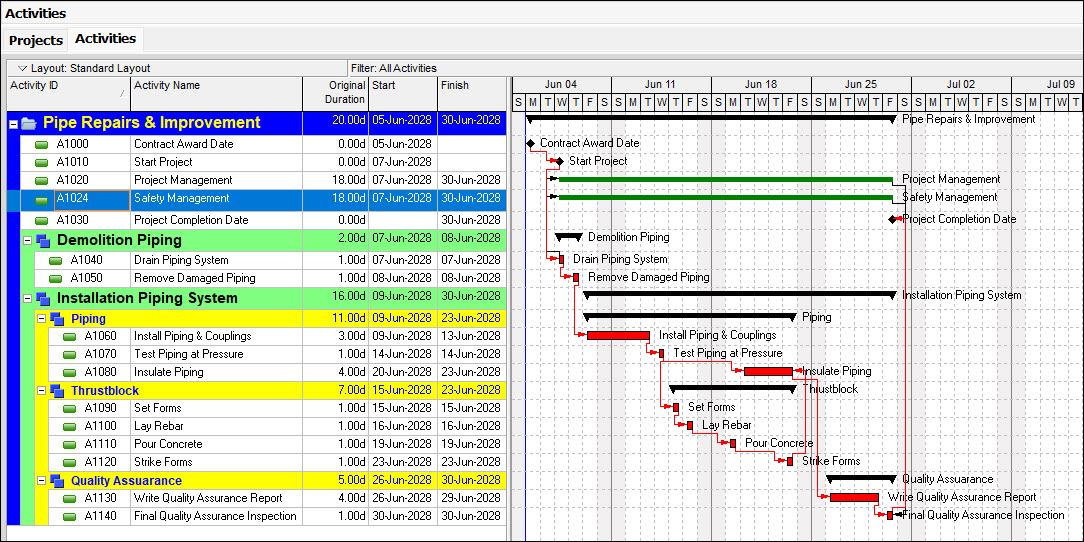
Task: Click the Thrustblock WBS icon
Action: (57, 391)
